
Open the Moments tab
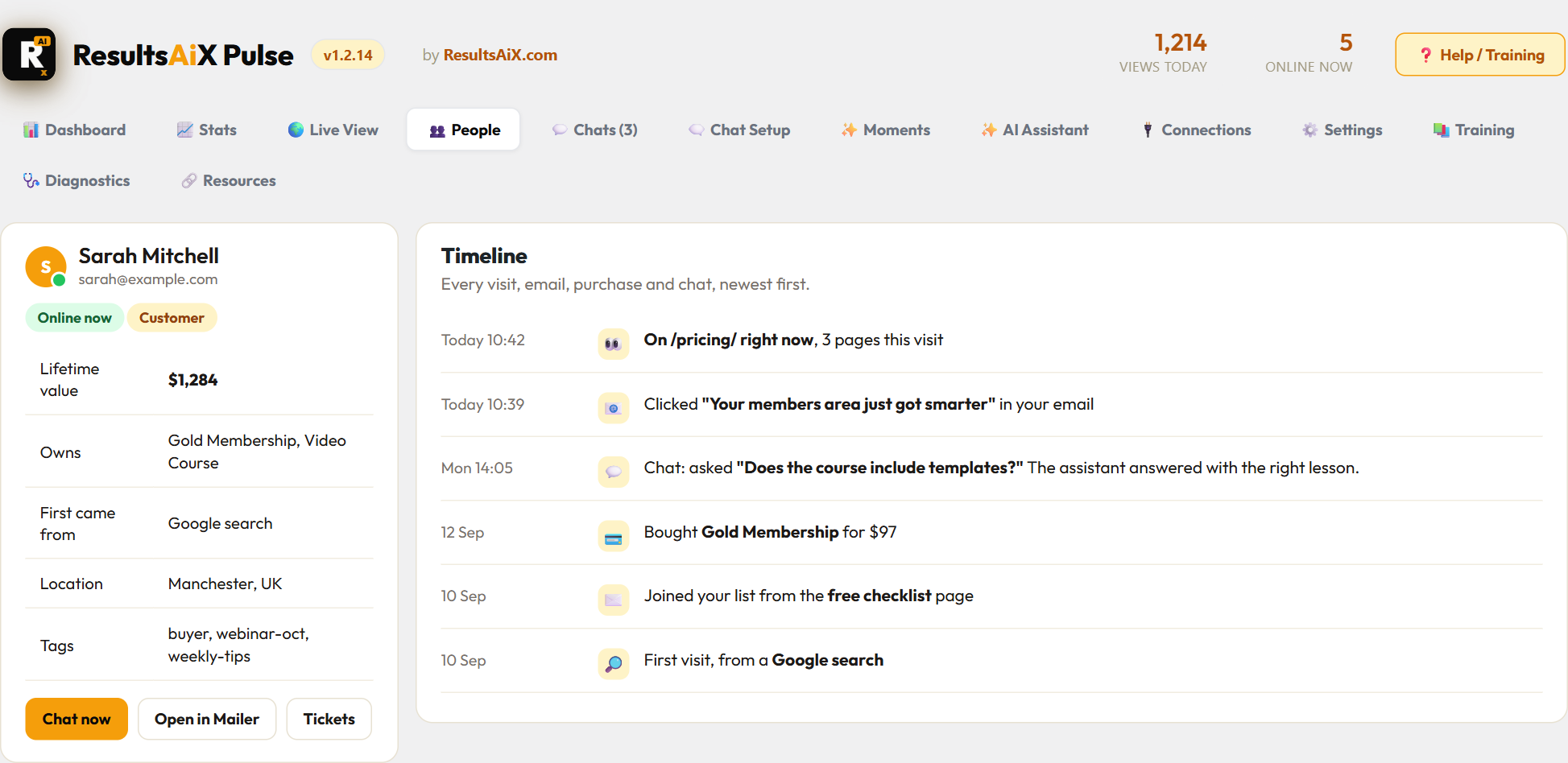[886, 130]
